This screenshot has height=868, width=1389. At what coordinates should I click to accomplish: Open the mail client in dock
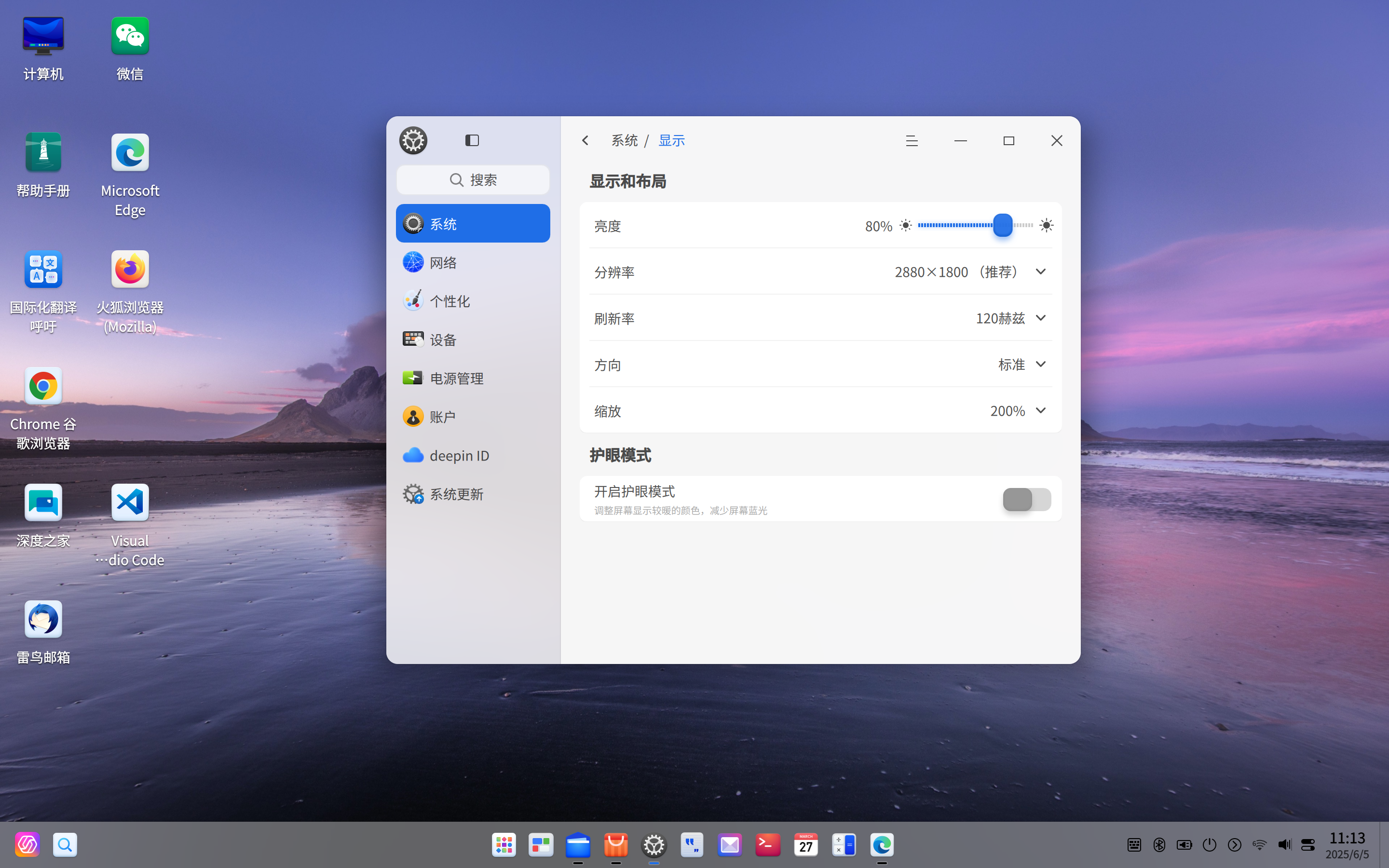click(730, 844)
